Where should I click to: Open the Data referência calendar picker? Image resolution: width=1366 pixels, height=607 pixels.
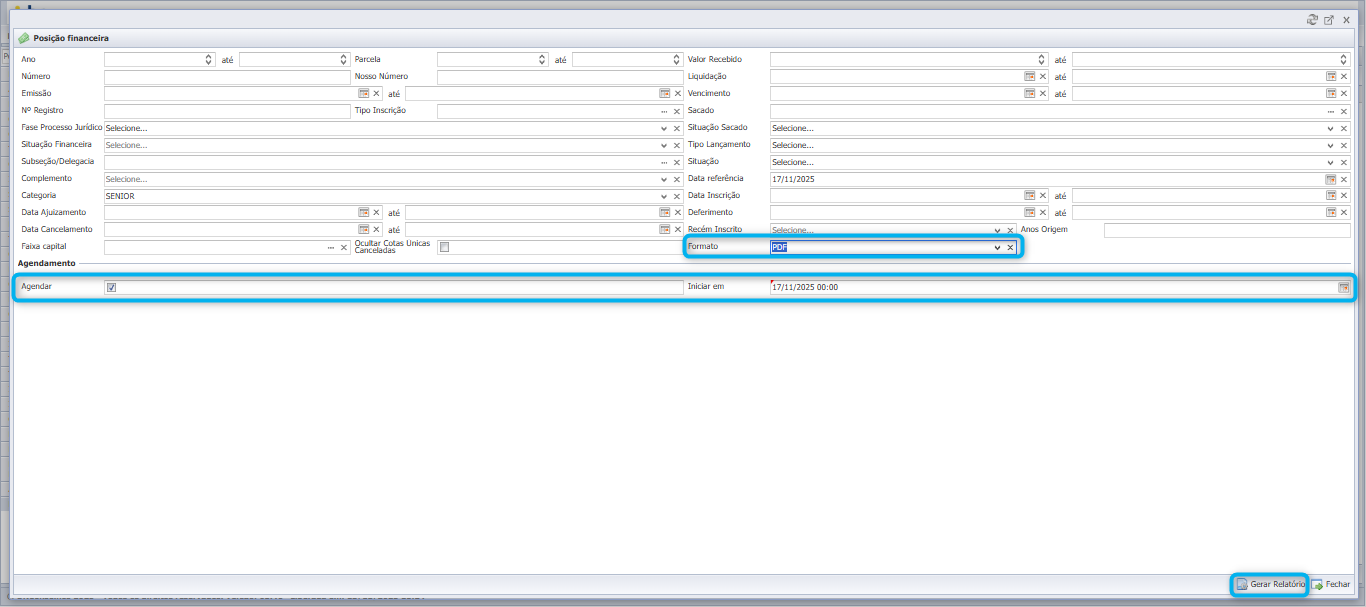point(1331,179)
